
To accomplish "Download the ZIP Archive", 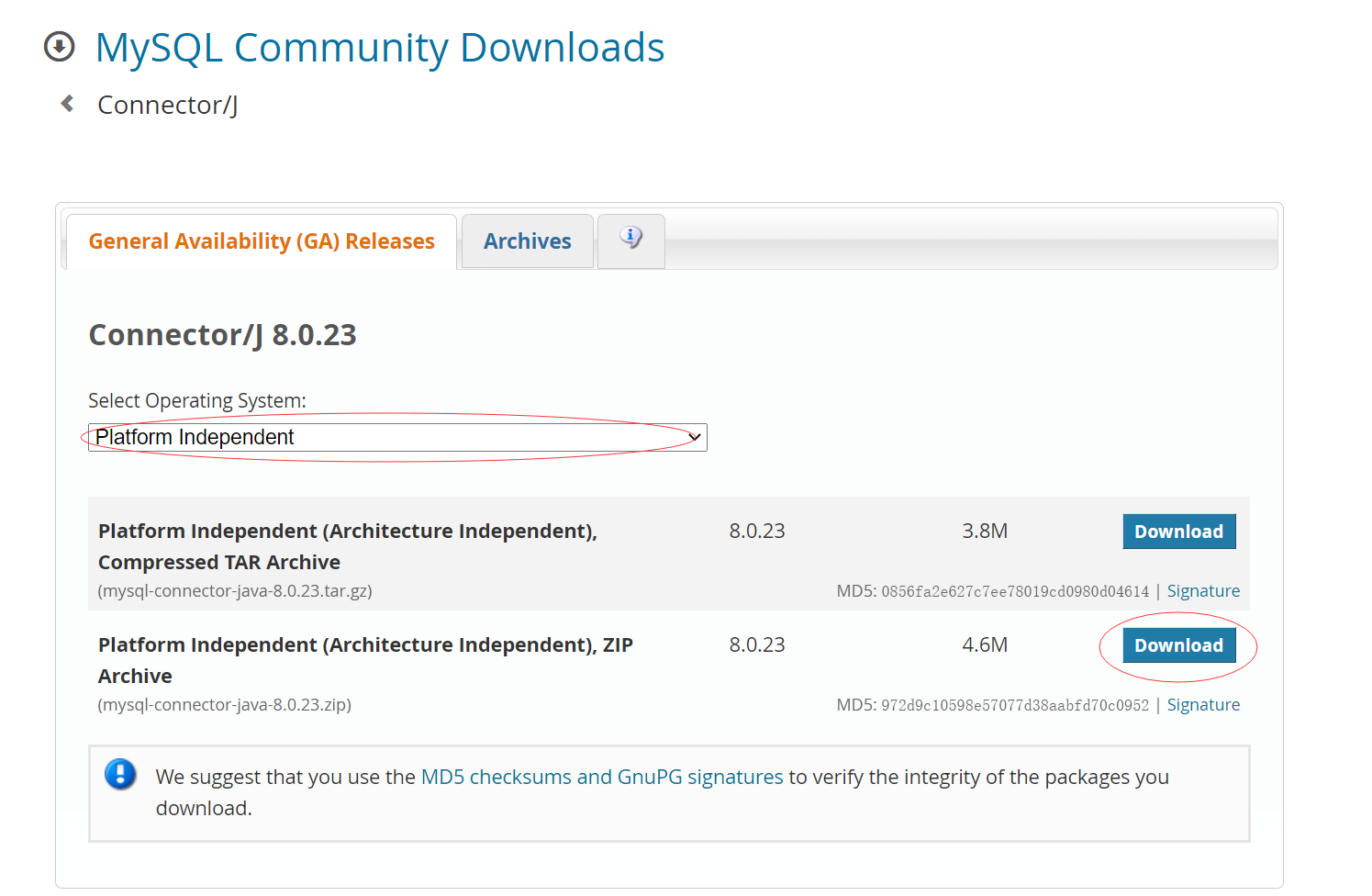I will [x=1179, y=645].
